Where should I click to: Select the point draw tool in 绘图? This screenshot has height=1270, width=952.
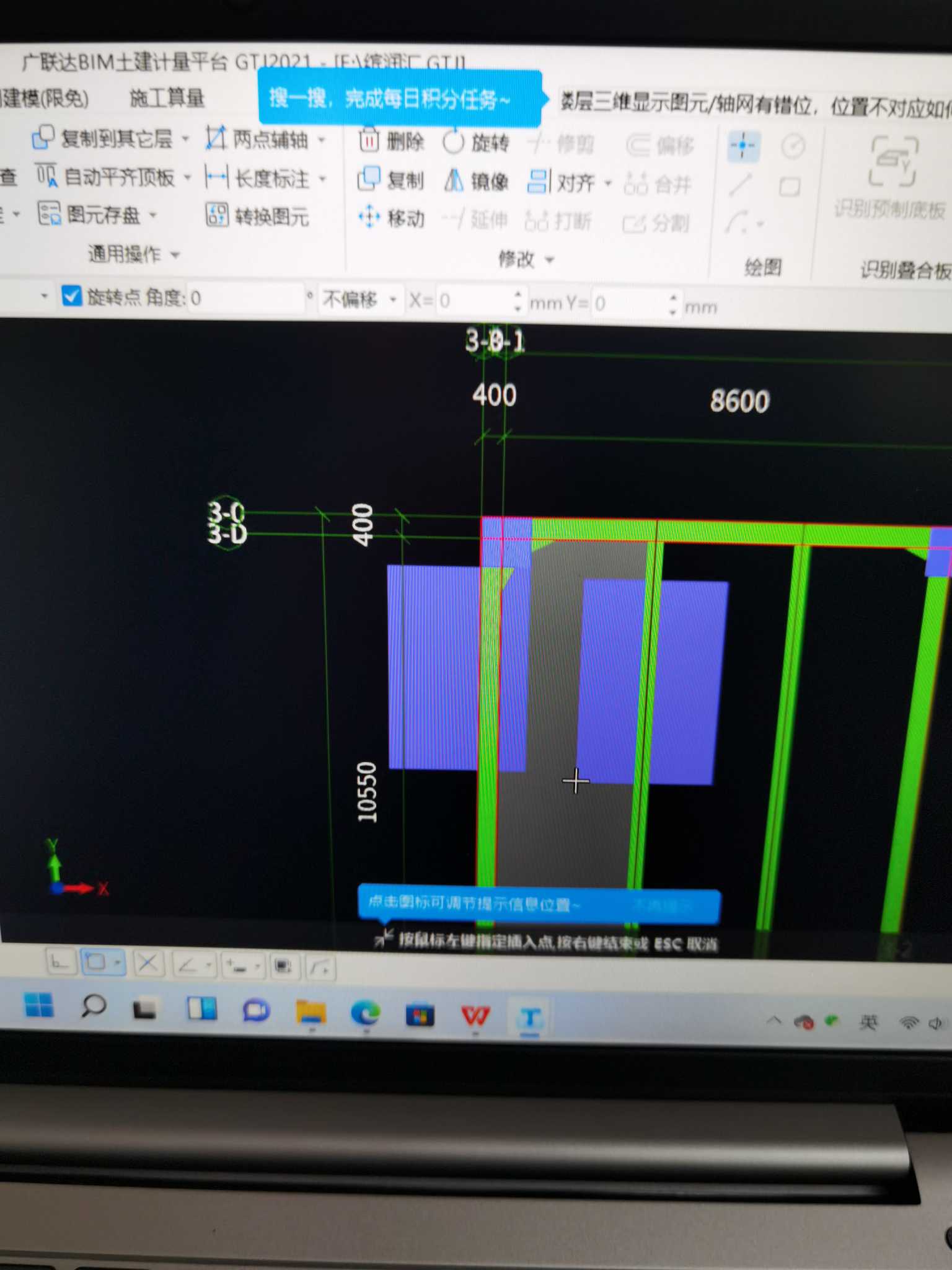pyautogui.click(x=743, y=146)
